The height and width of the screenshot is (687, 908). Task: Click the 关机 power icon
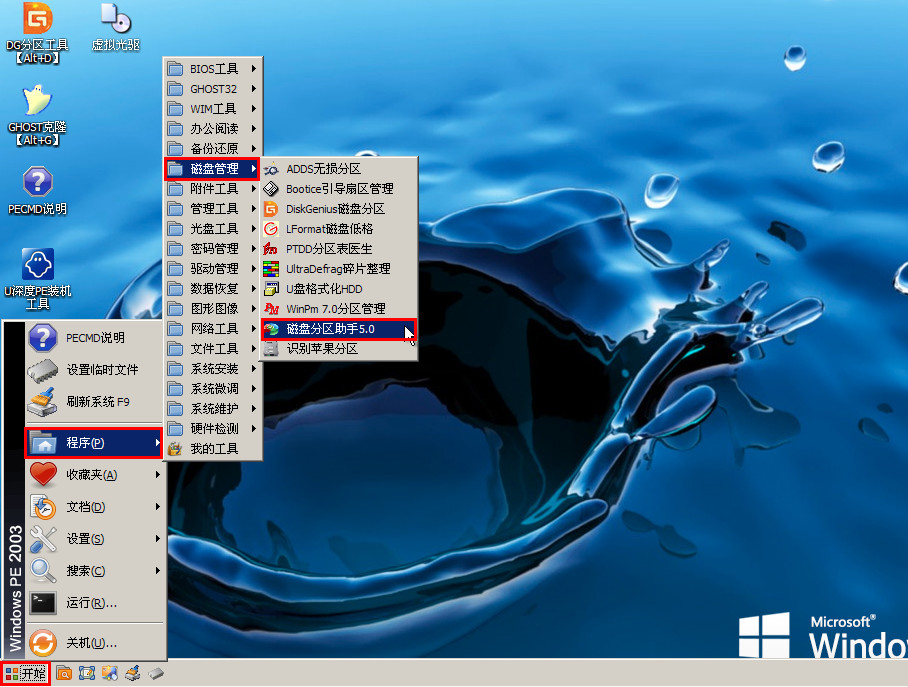point(43,643)
